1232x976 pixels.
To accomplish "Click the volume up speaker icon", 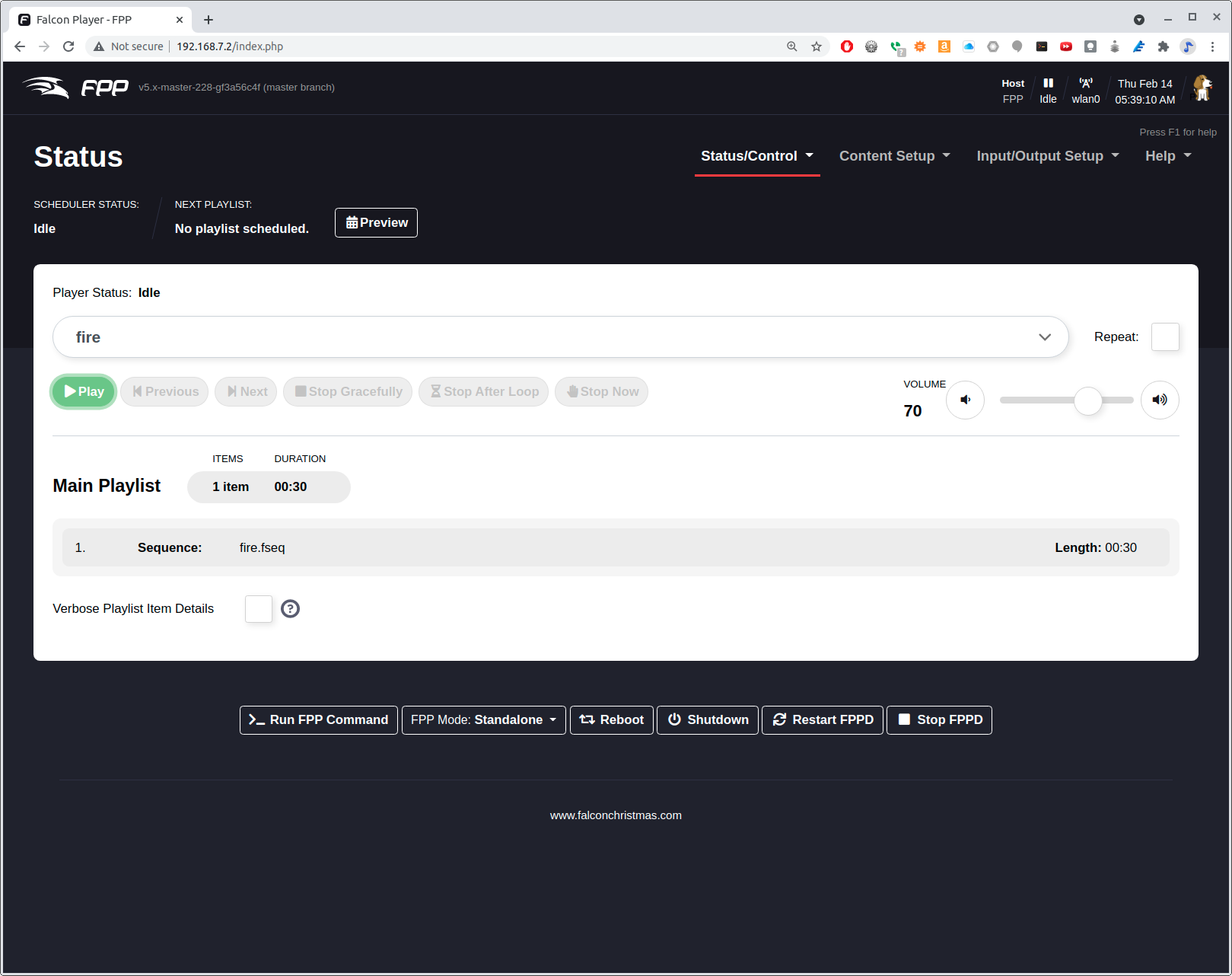I will coord(1159,400).
